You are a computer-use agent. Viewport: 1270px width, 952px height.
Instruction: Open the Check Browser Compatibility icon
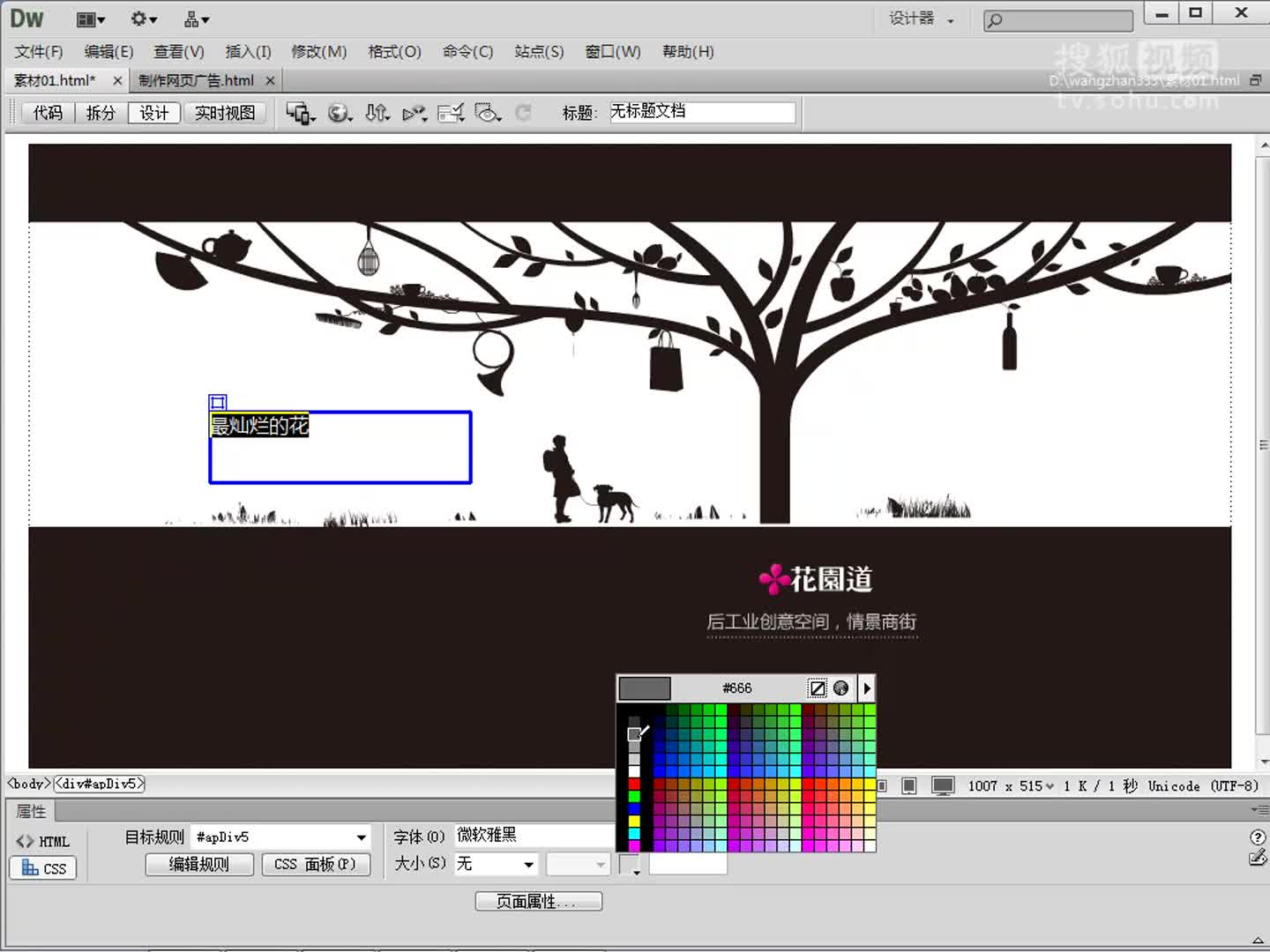click(x=451, y=113)
